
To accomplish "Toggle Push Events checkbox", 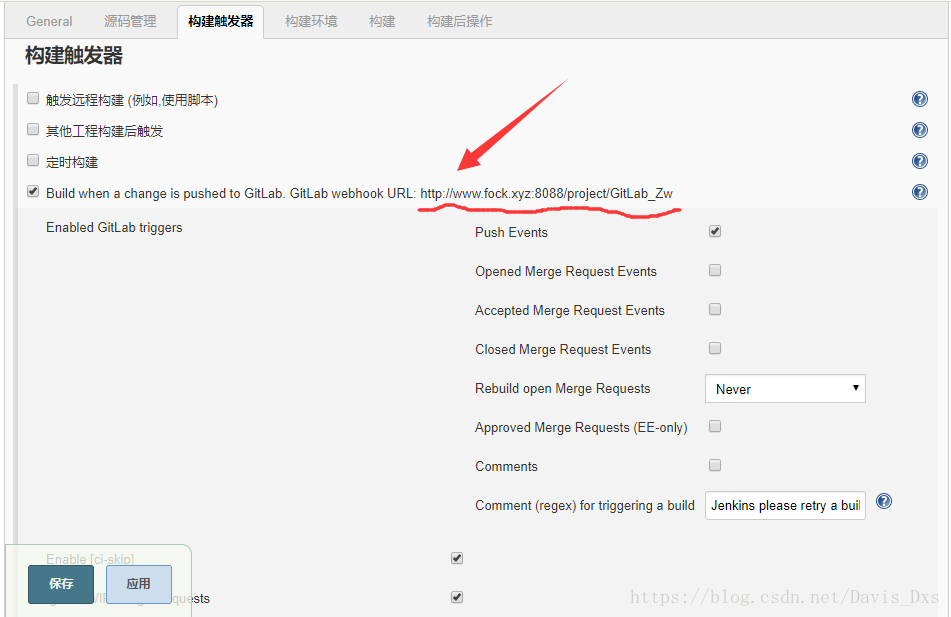I will (x=715, y=231).
